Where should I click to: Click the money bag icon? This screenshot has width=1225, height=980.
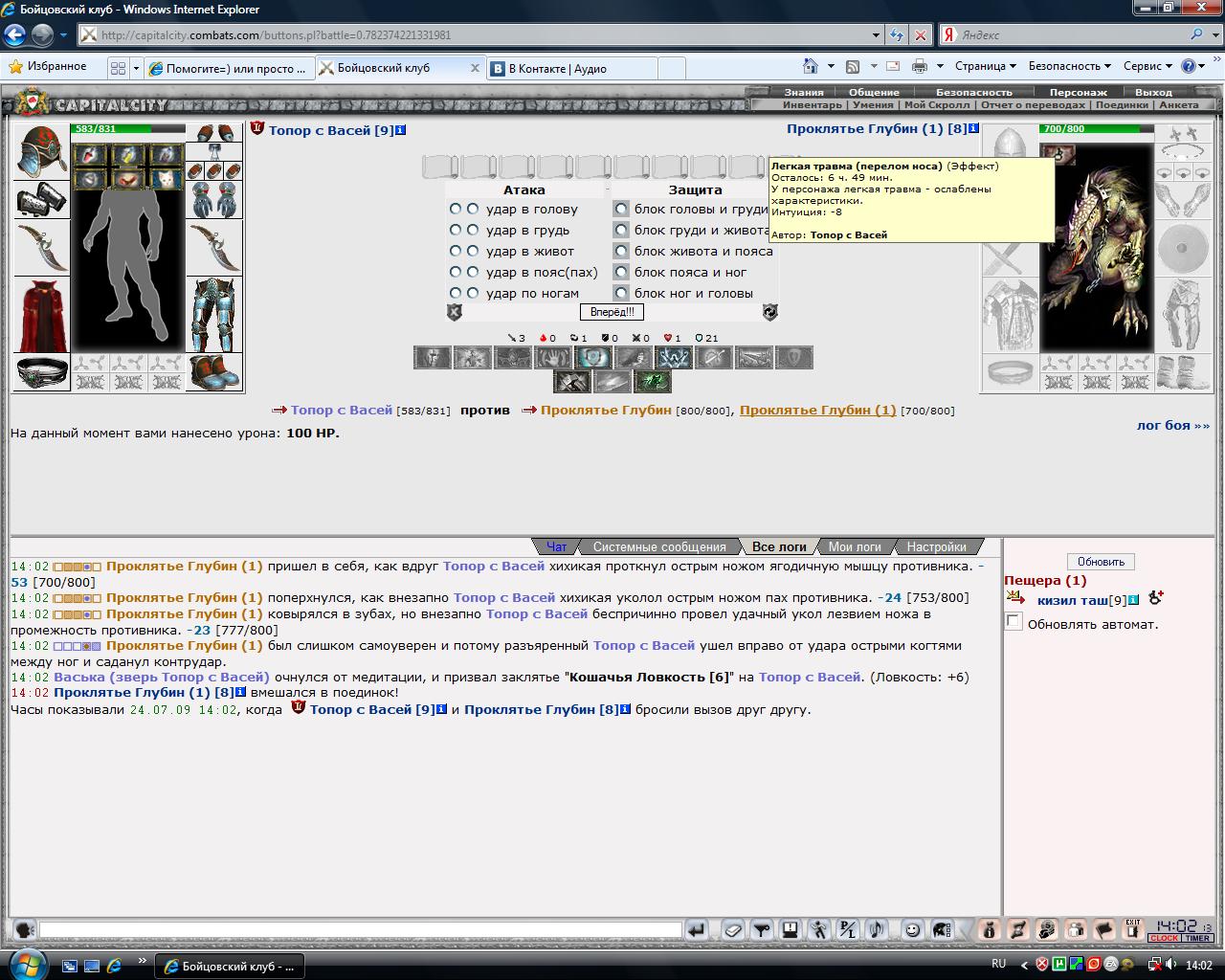pyautogui.click(x=990, y=929)
